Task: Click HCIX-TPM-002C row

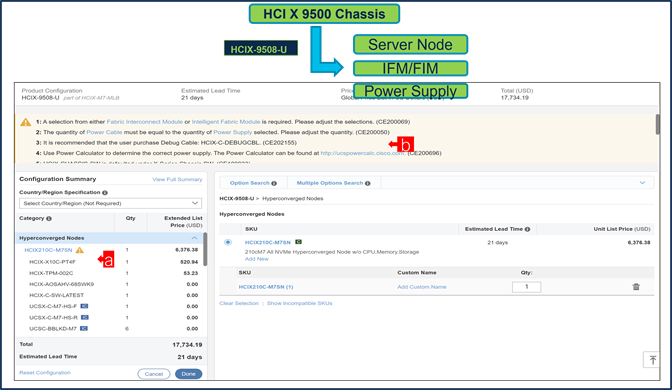Action: (109, 273)
